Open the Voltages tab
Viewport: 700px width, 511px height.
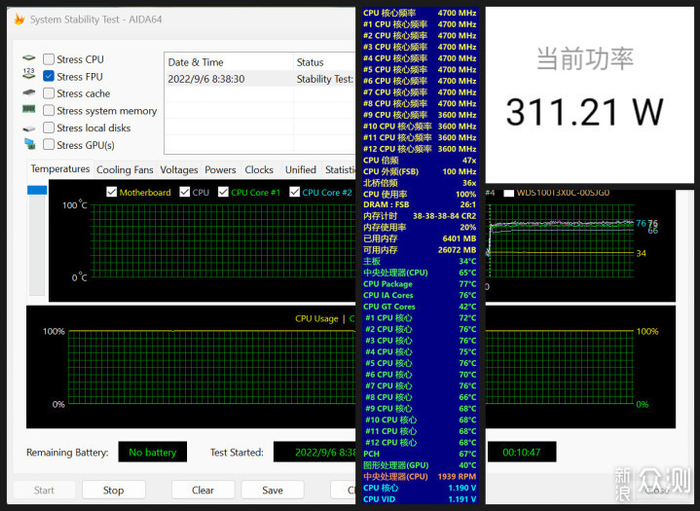[x=179, y=170]
